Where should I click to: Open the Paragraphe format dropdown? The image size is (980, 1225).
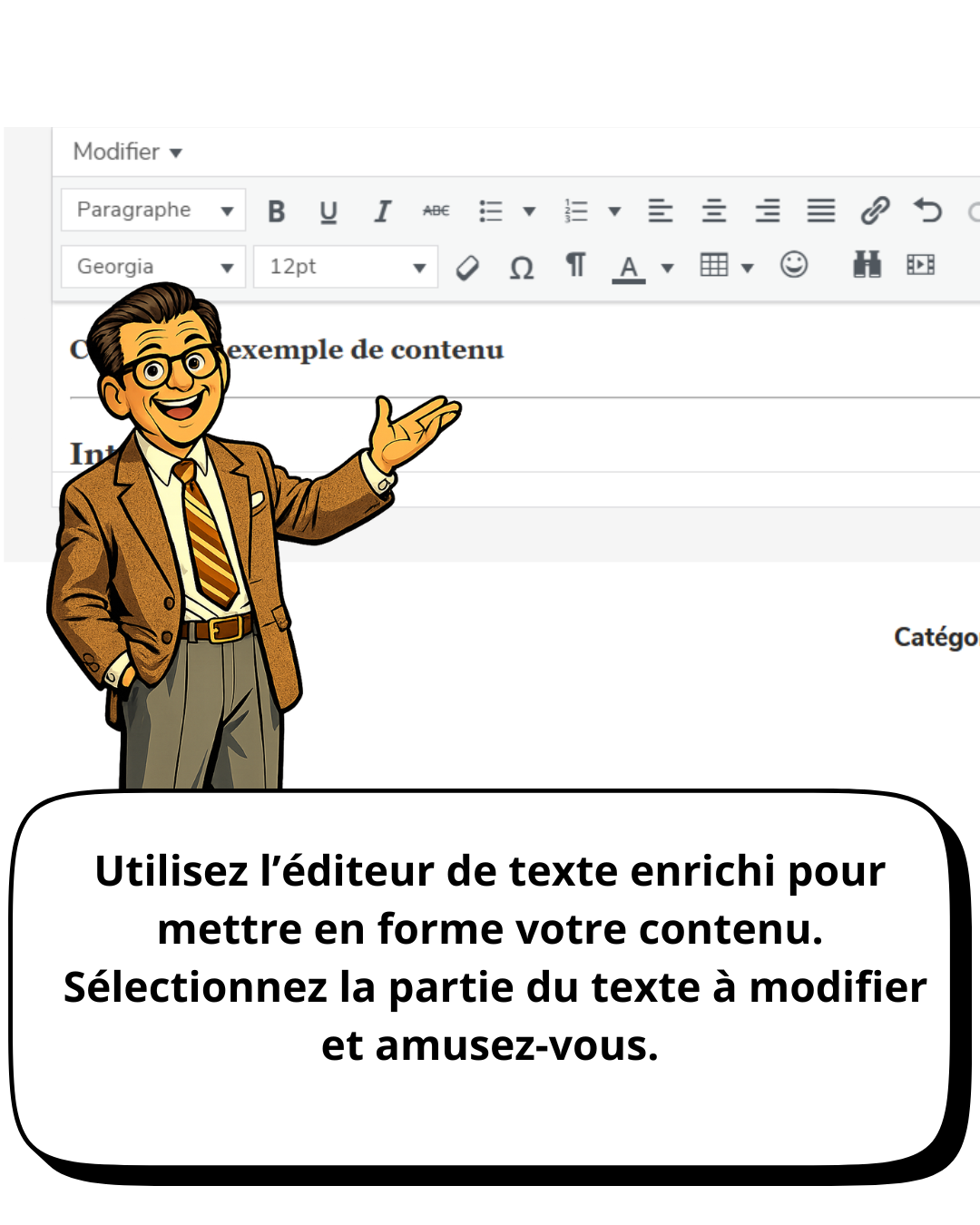coord(153,211)
